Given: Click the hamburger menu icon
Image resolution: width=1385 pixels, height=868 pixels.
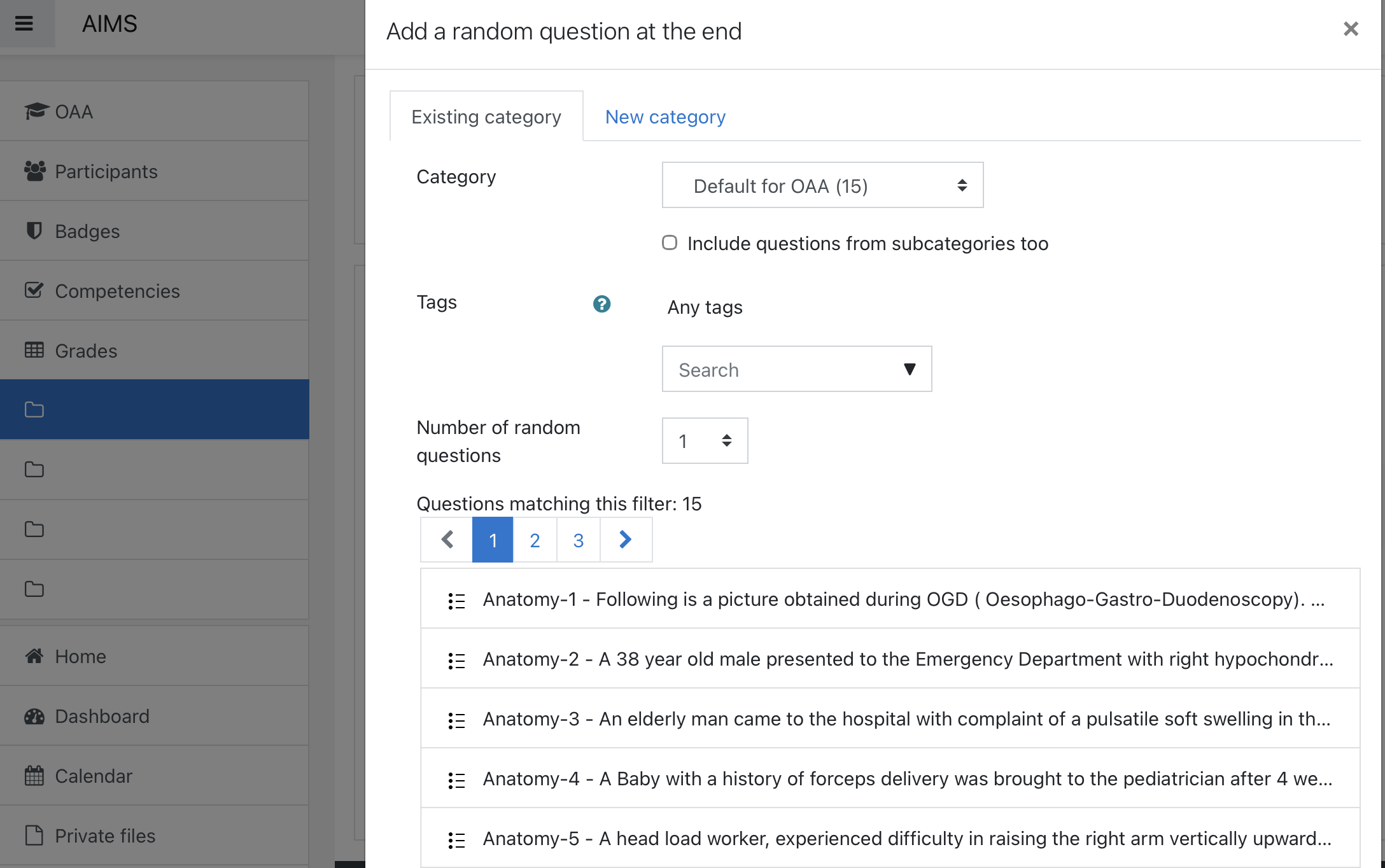Looking at the screenshot, I should click(x=24, y=24).
